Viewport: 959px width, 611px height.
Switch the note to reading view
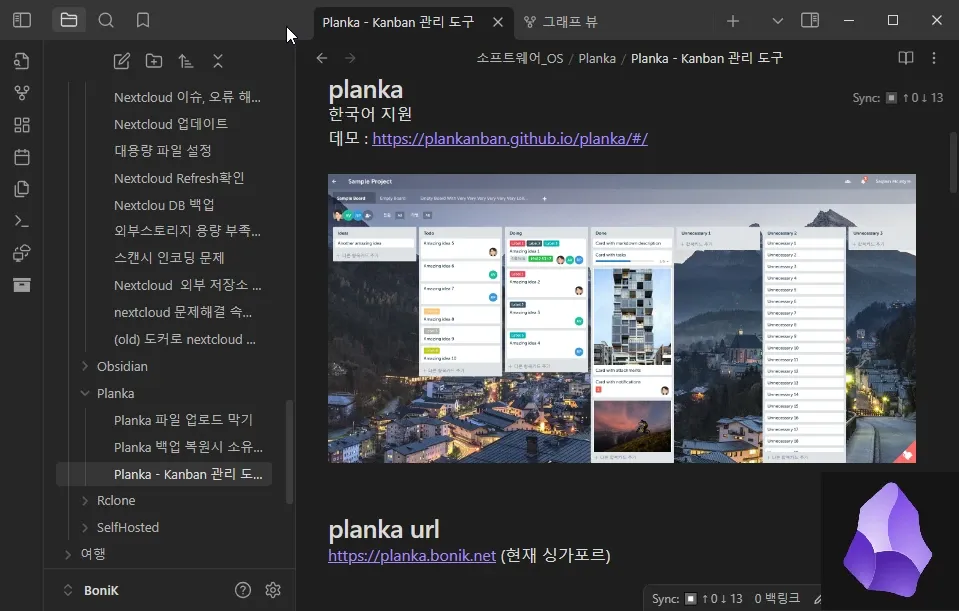pos(905,58)
